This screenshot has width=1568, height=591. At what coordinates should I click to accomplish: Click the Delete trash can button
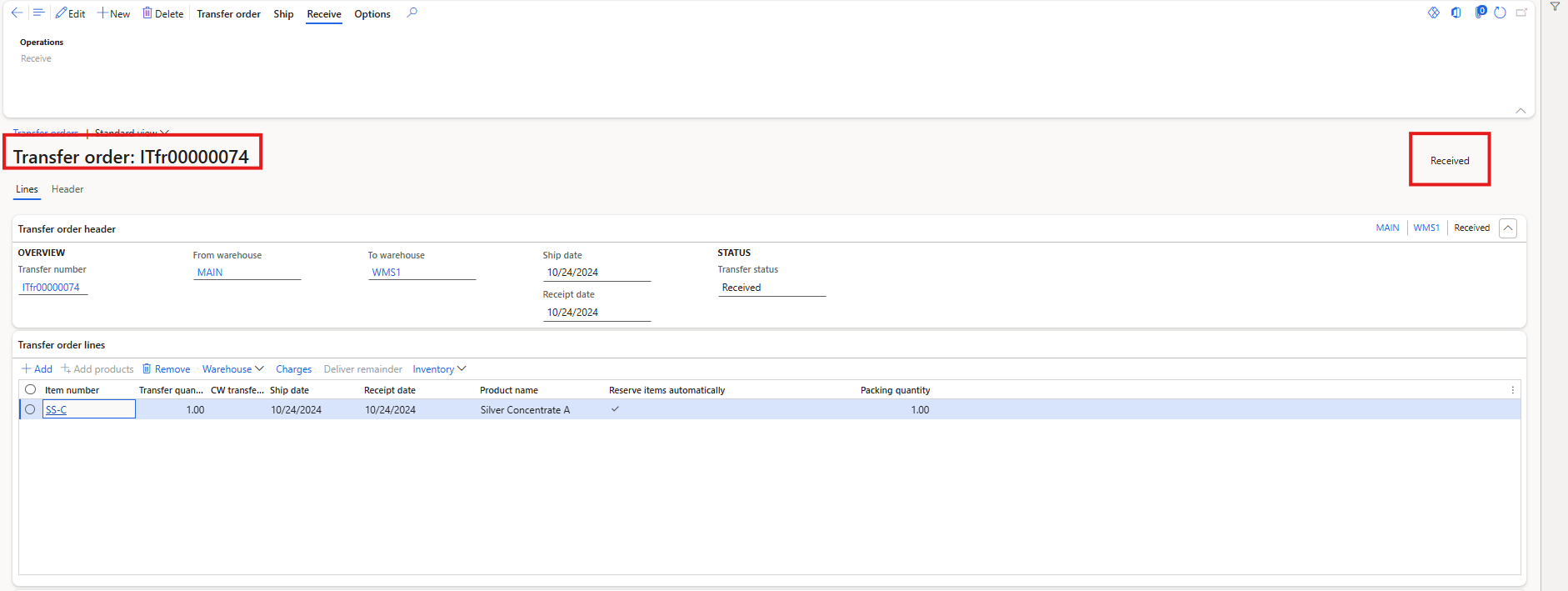162,13
